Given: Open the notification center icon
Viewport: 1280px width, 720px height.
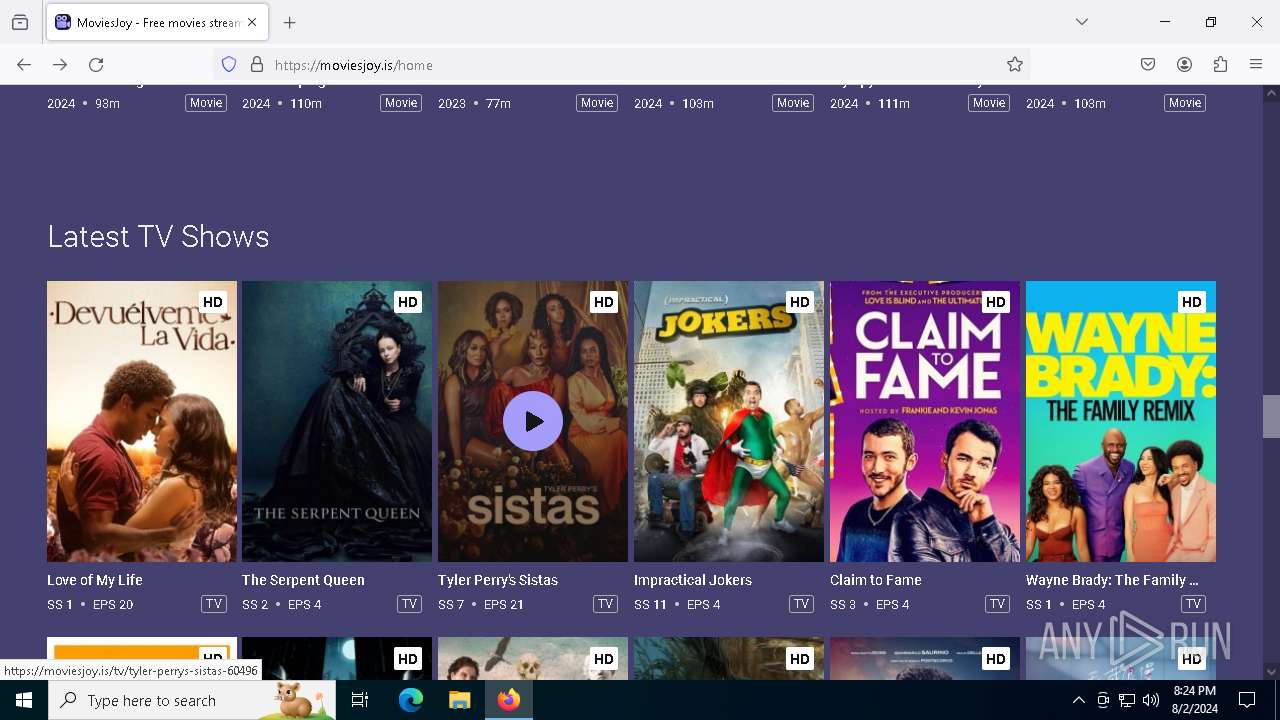Looking at the screenshot, I should pos(1247,700).
